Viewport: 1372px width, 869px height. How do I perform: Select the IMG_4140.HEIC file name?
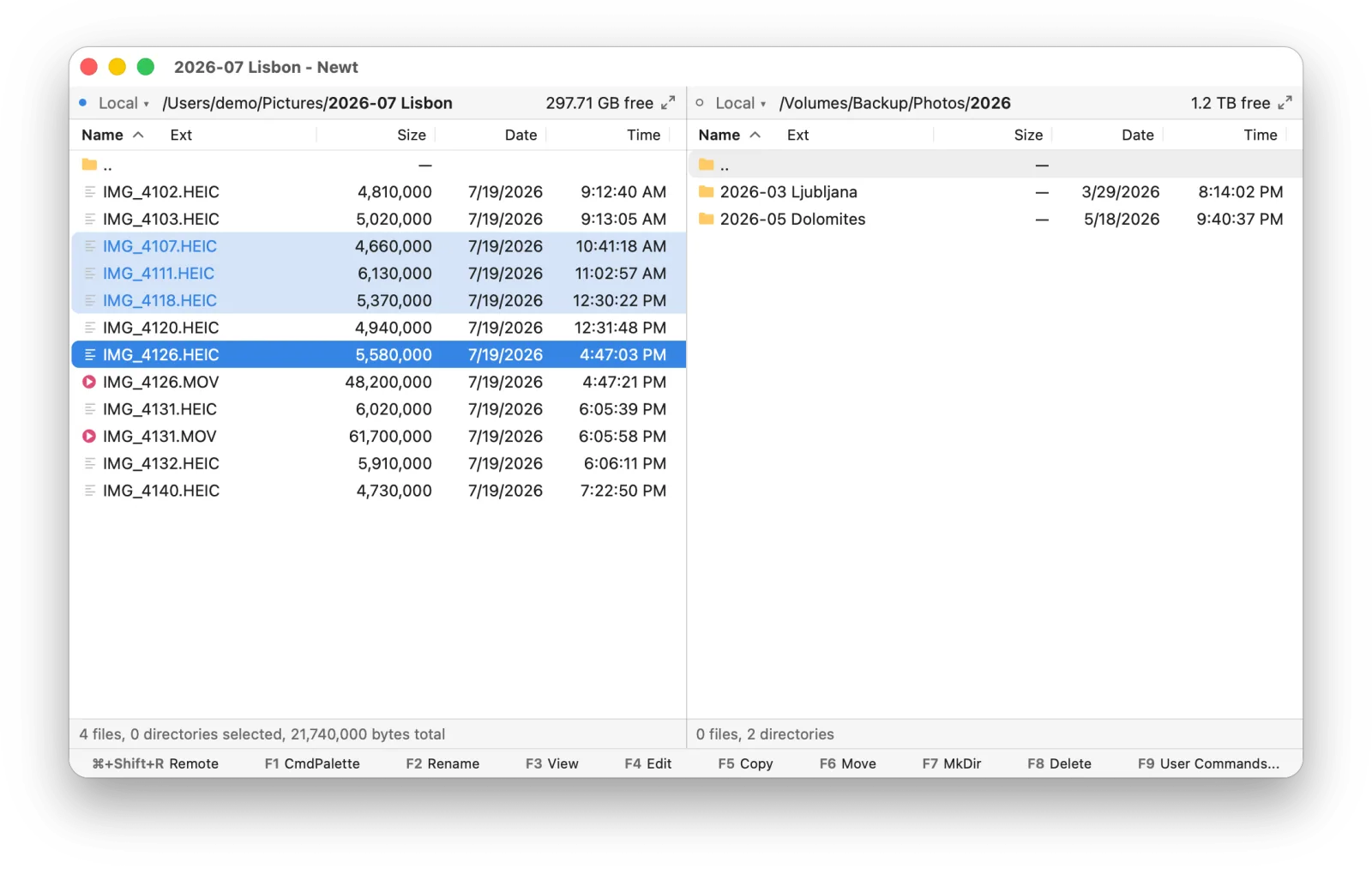(x=161, y=491)
